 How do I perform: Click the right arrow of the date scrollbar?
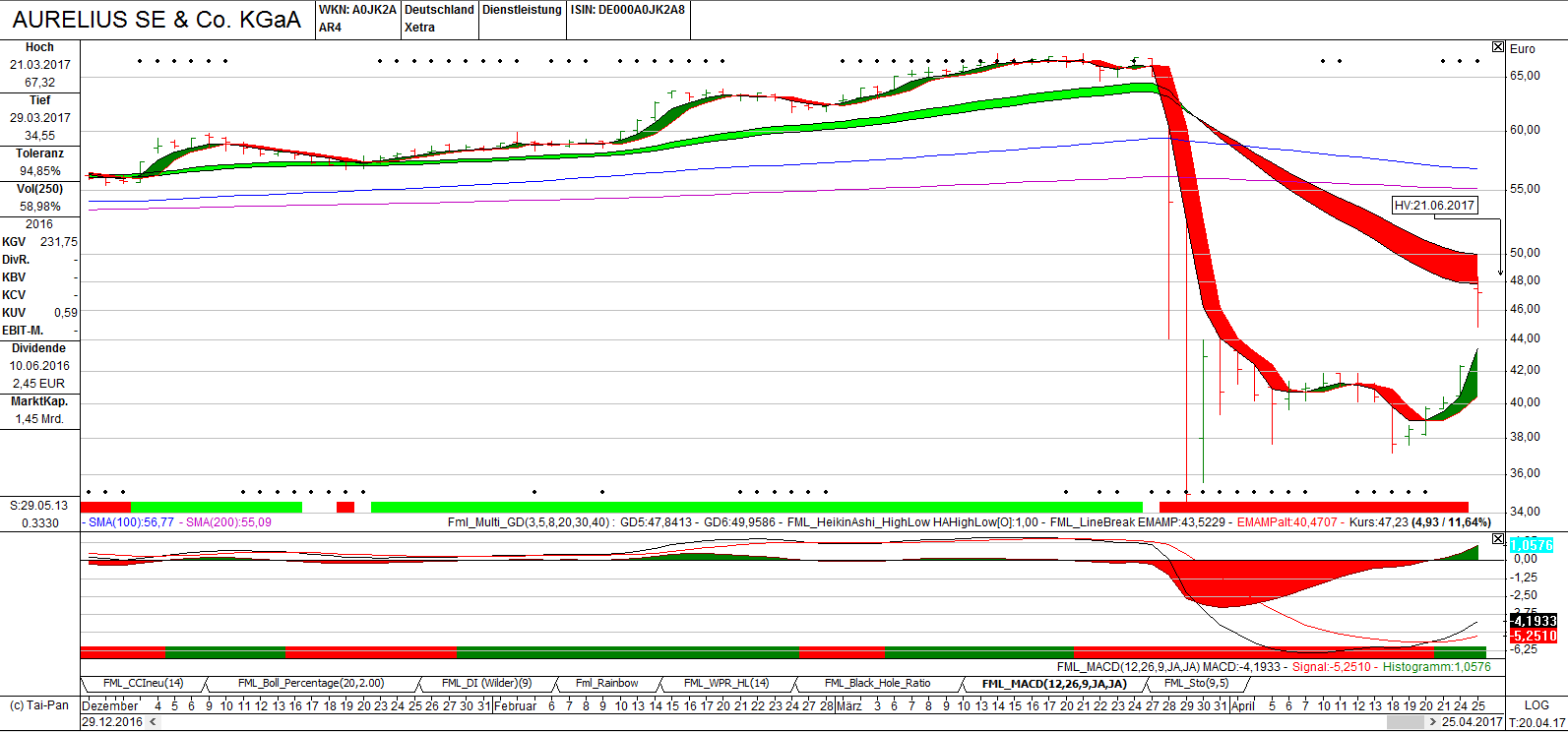[1434, 722]
